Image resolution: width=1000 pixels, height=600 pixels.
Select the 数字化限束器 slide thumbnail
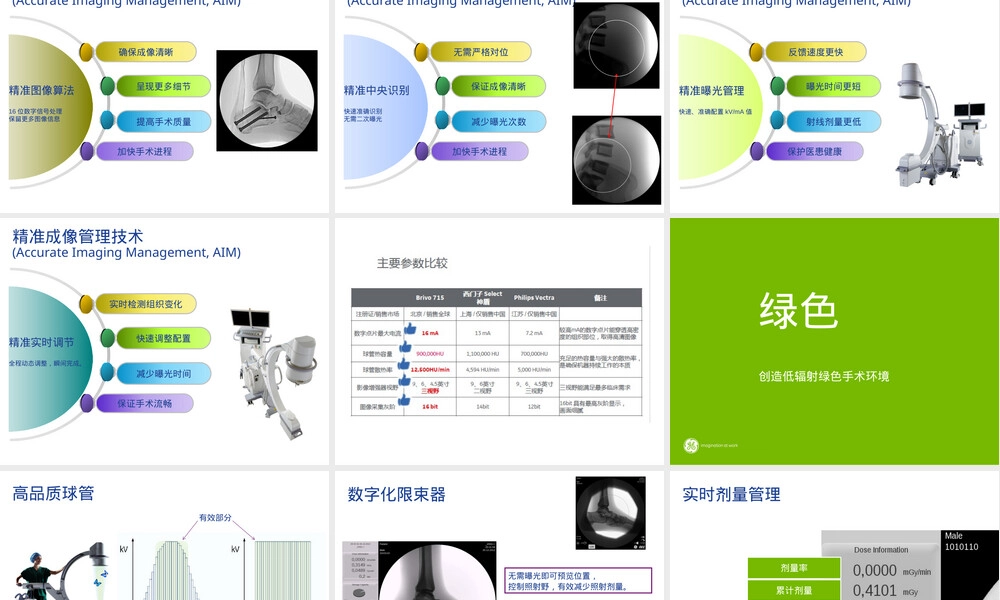[x=499, y=536]
